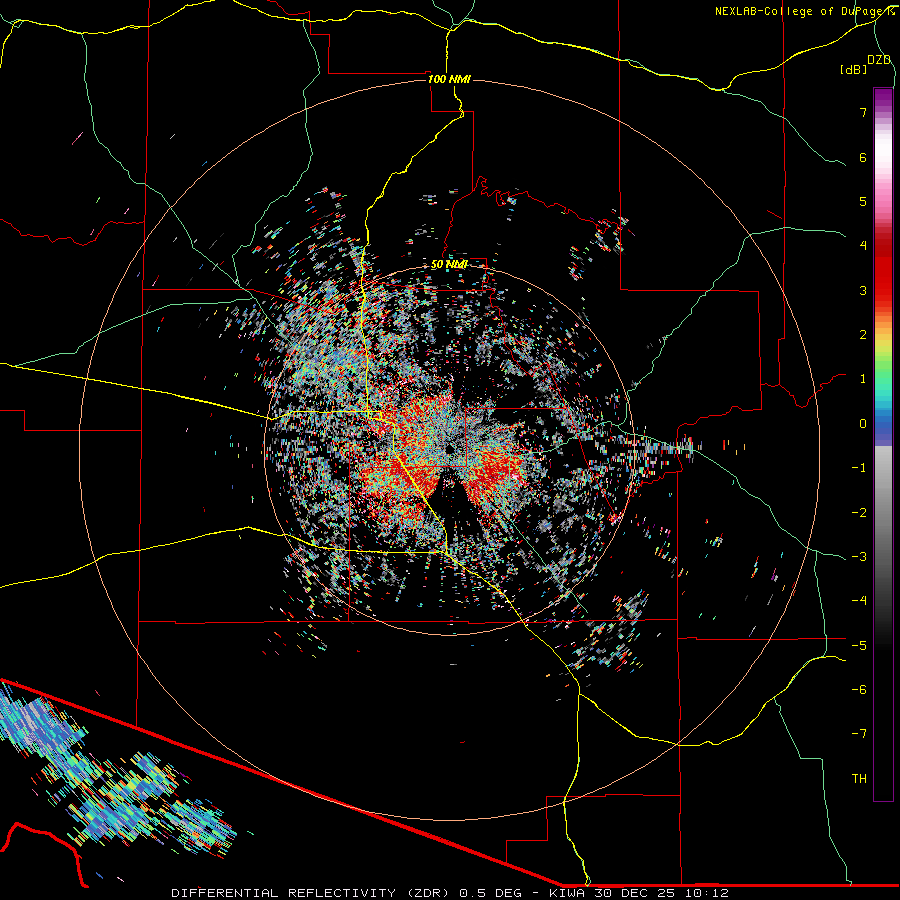
Task: Click the 3 value on the colorbar scale
Action: 863,290
